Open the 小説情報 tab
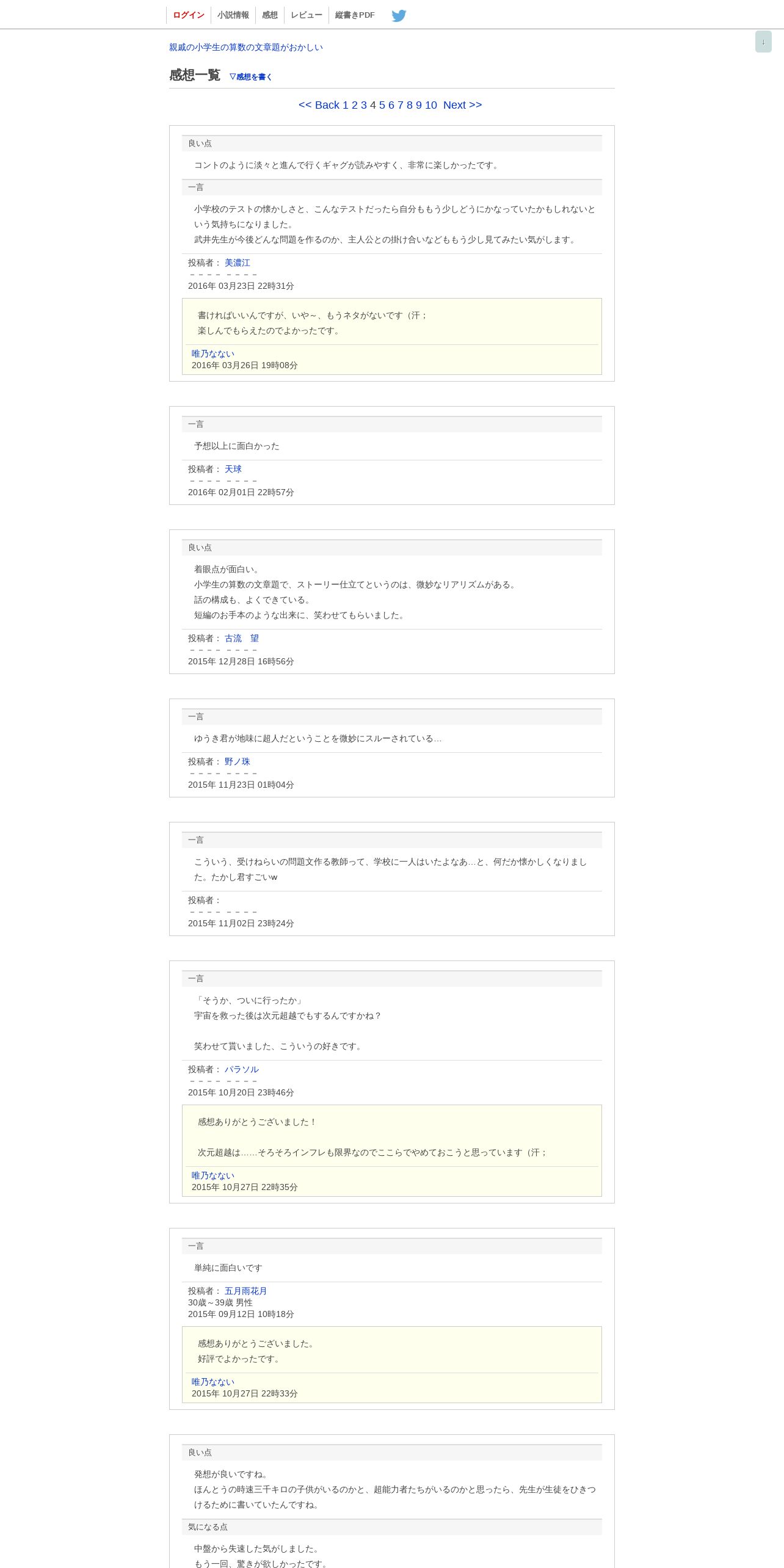The width and height of the screenshot is (784, 1568). pyautogui.click(x=233, y=15)
